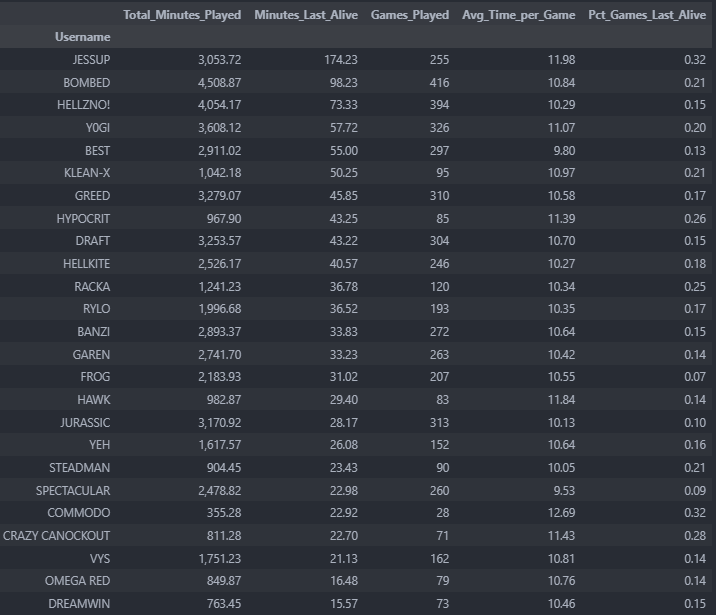Select the Minutes_Last_Alive column header
This screenshot has height=615, width=716.
(306, 15)
